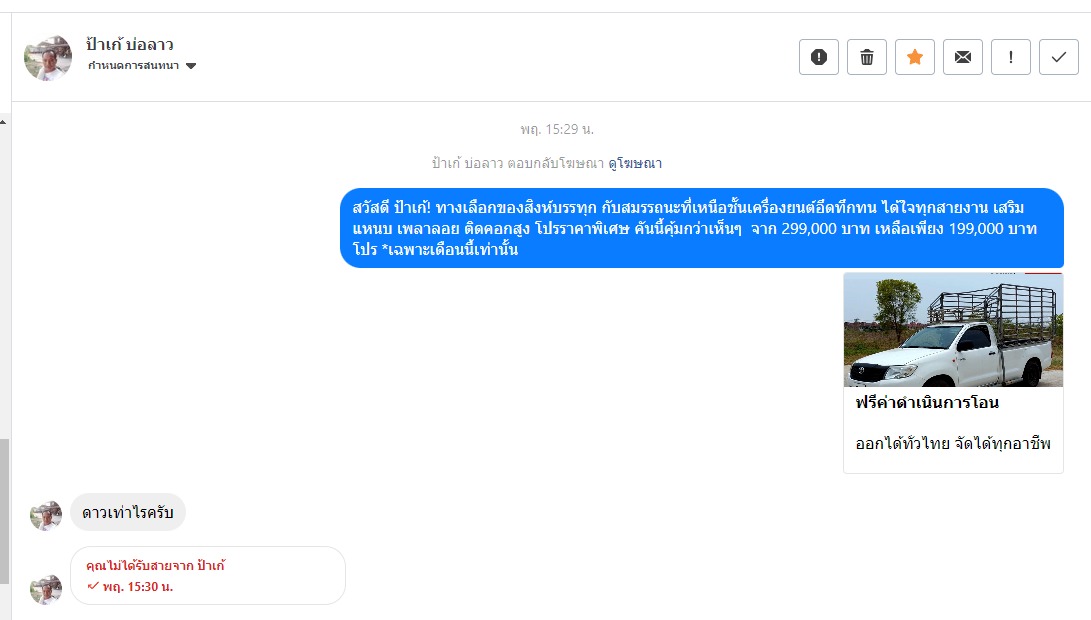Select the ดาวเท่าไรครับ message bubble
Viewport: 1091px width, 620px height.
point(128,512)
